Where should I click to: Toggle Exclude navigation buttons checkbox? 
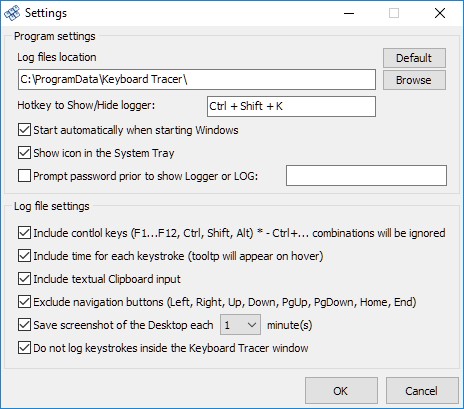24,302
